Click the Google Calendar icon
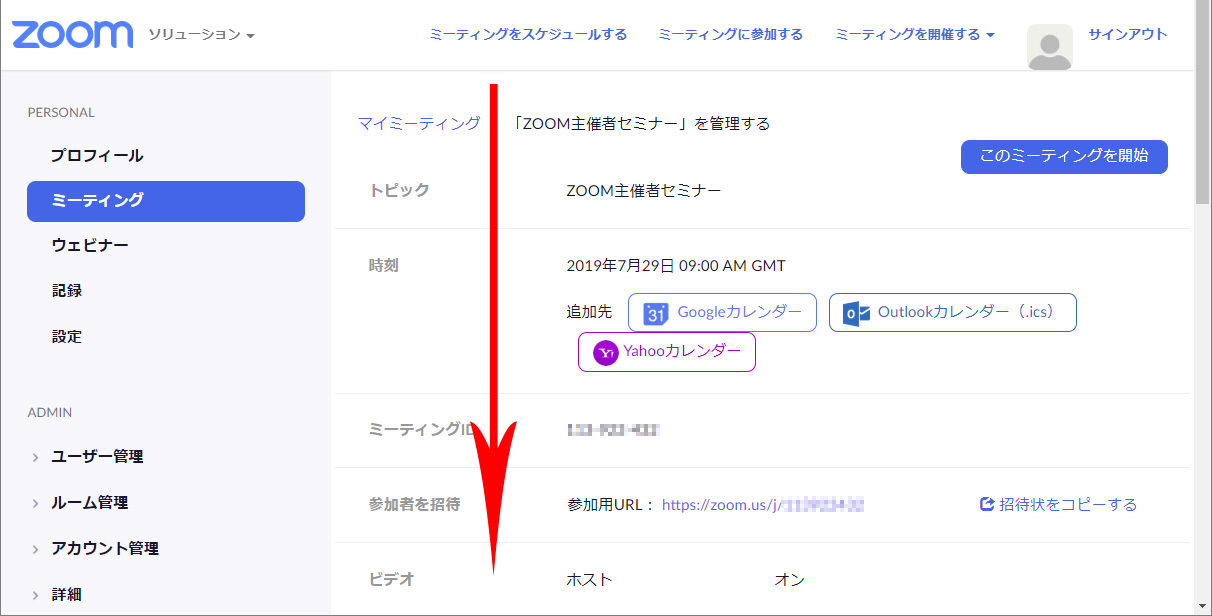1212x616 pixels. (x=656, y=313)
